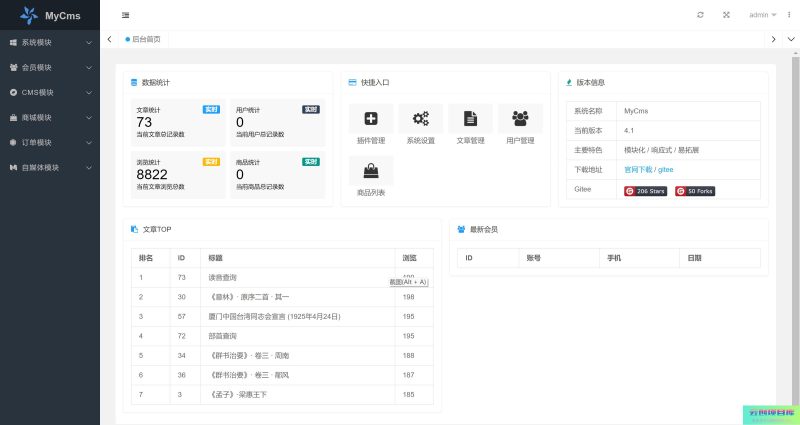The width and height of the screenshot is (800, 425).
Task: Open the 系统模块 menu
Action: tap(50, 42)
